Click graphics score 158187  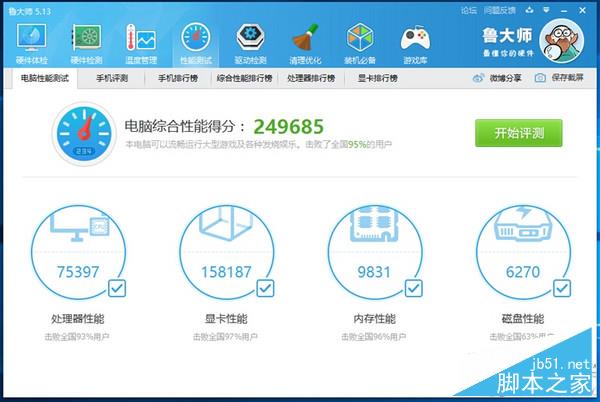tap(227, 272)
